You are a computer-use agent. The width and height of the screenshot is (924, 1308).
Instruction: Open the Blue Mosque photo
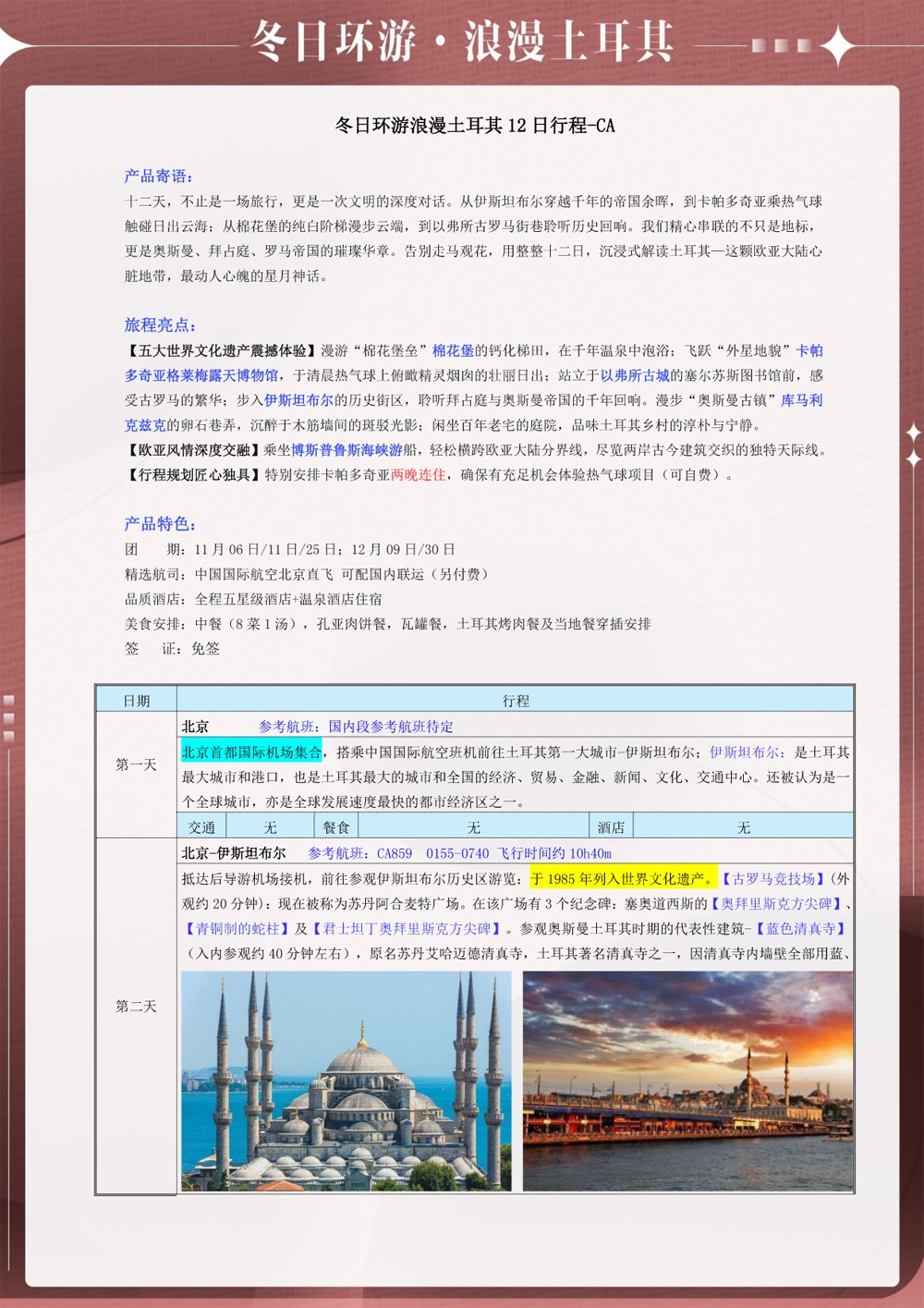click(x=346, y=1081)
